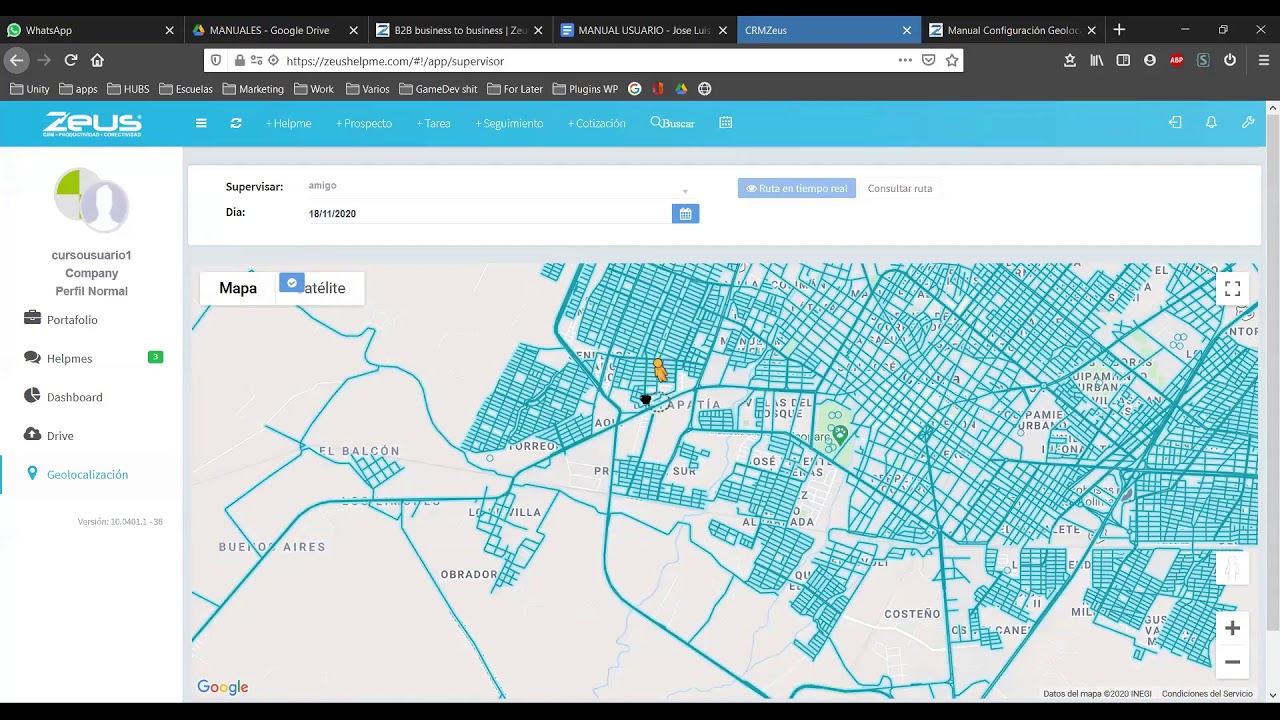Open the Helpme add menu
Image resolution: width=1280 pixels, height=720 pixels.
tap(288, 123)
